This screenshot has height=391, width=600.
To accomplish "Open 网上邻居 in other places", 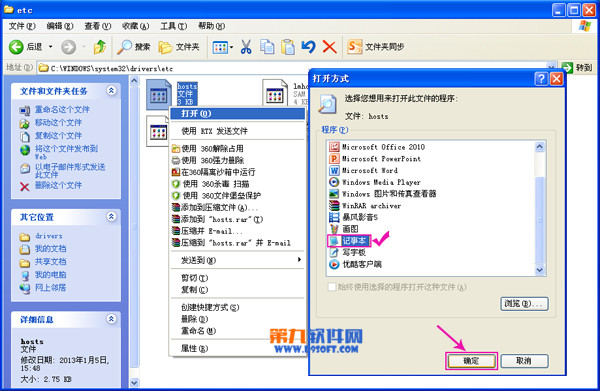I will tap(51, 288).
